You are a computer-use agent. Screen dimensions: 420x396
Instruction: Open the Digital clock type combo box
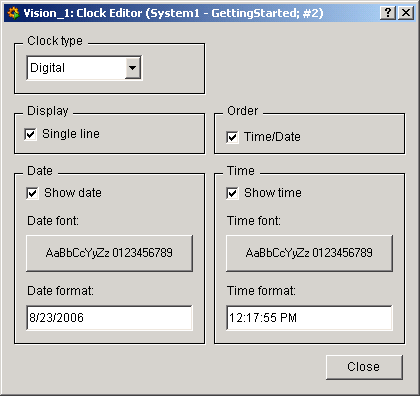tap(84, 68)
